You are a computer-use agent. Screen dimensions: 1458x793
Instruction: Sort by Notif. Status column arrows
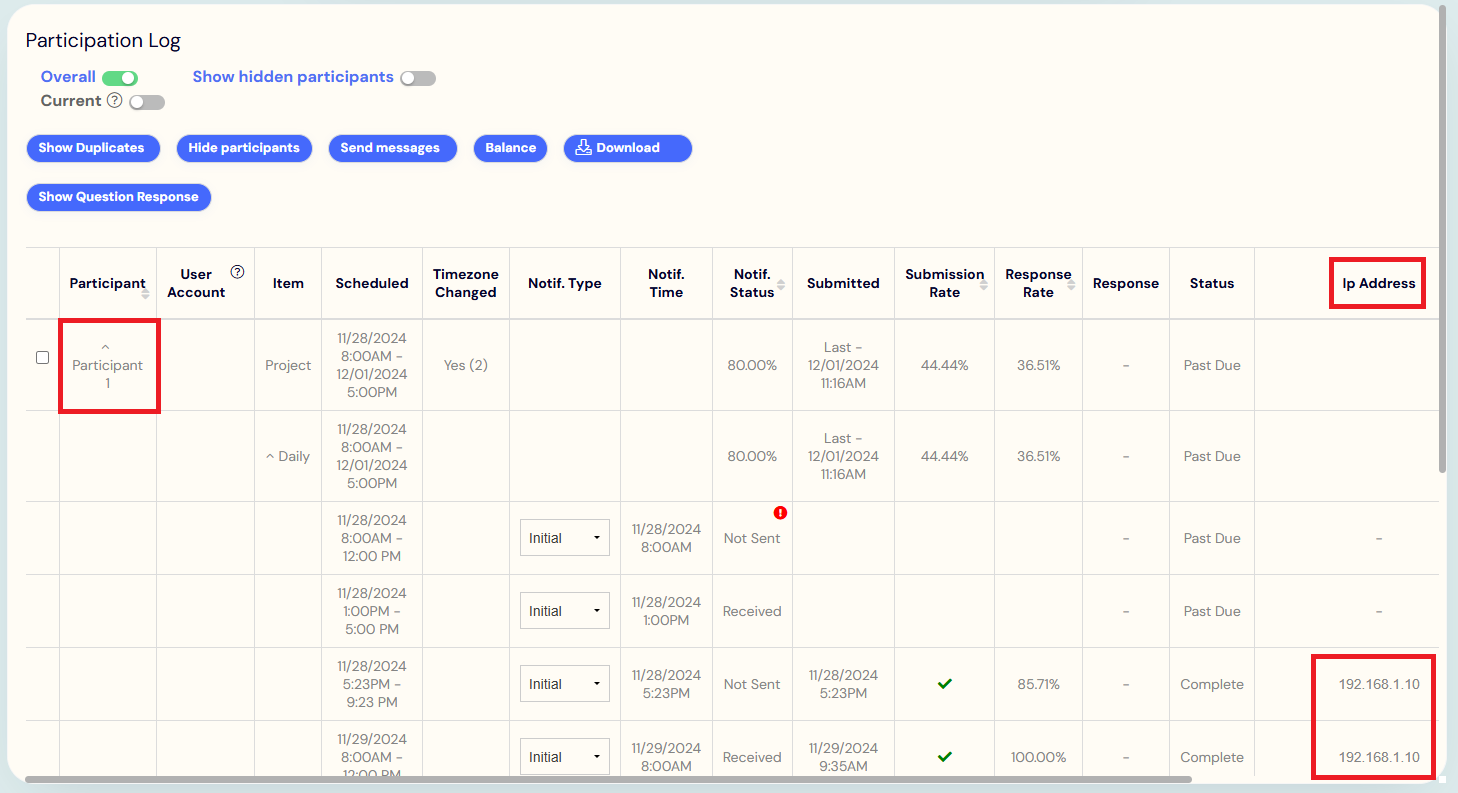click(x=781, y=284)
